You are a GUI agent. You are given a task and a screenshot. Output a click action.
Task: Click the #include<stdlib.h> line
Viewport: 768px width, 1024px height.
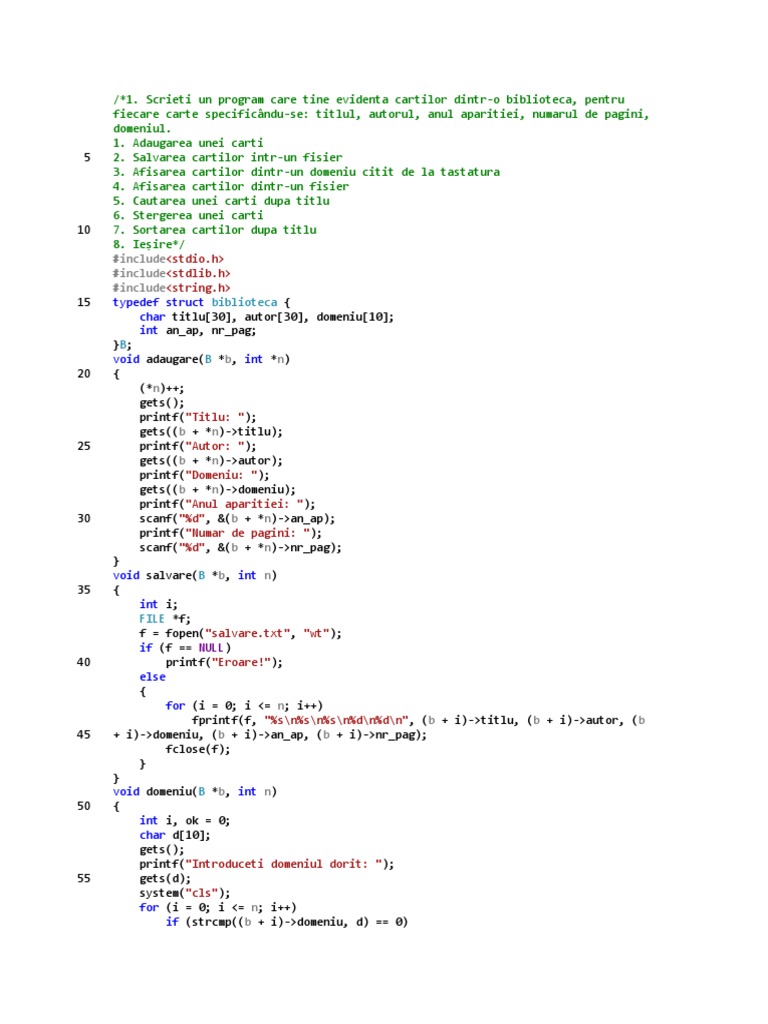[172, 274]
